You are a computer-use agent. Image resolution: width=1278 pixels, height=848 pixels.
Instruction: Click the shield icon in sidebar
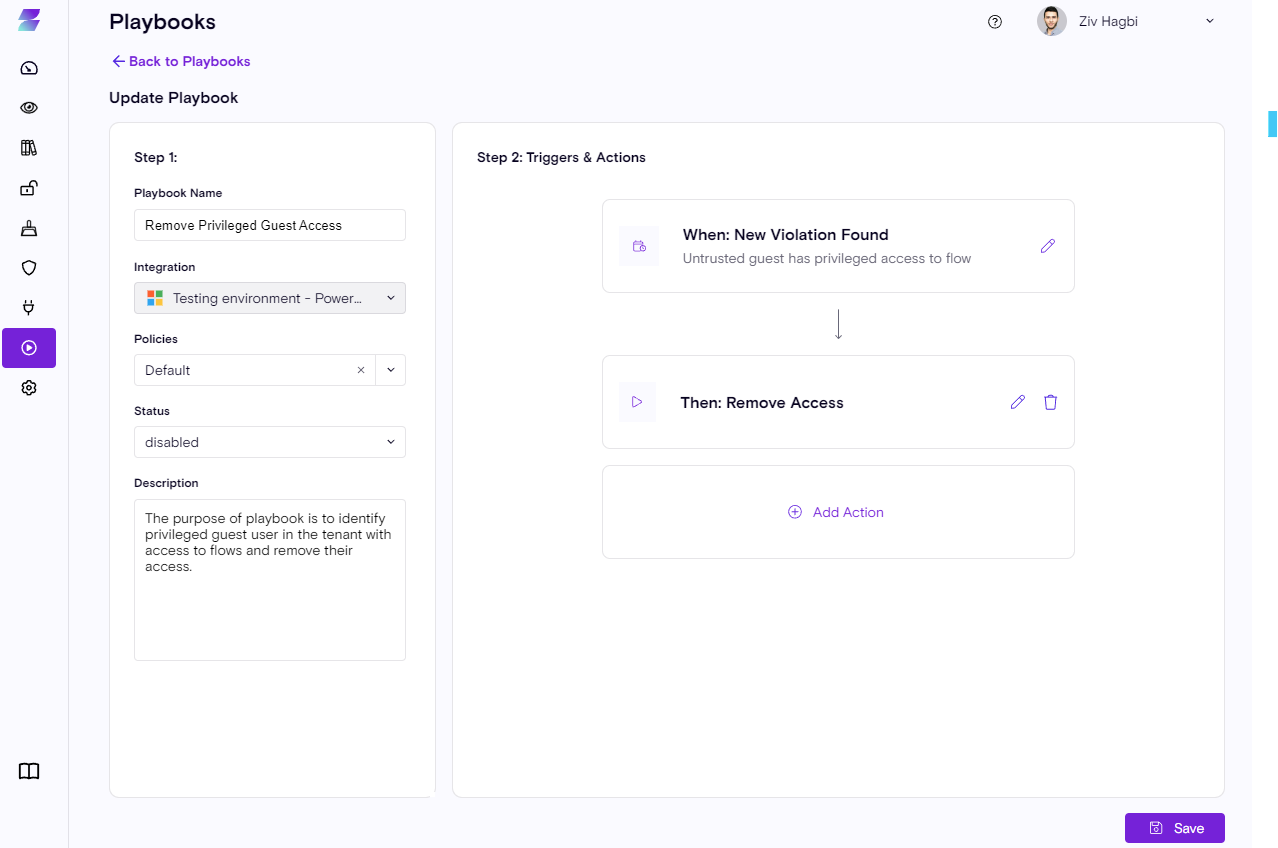[29, 268]
